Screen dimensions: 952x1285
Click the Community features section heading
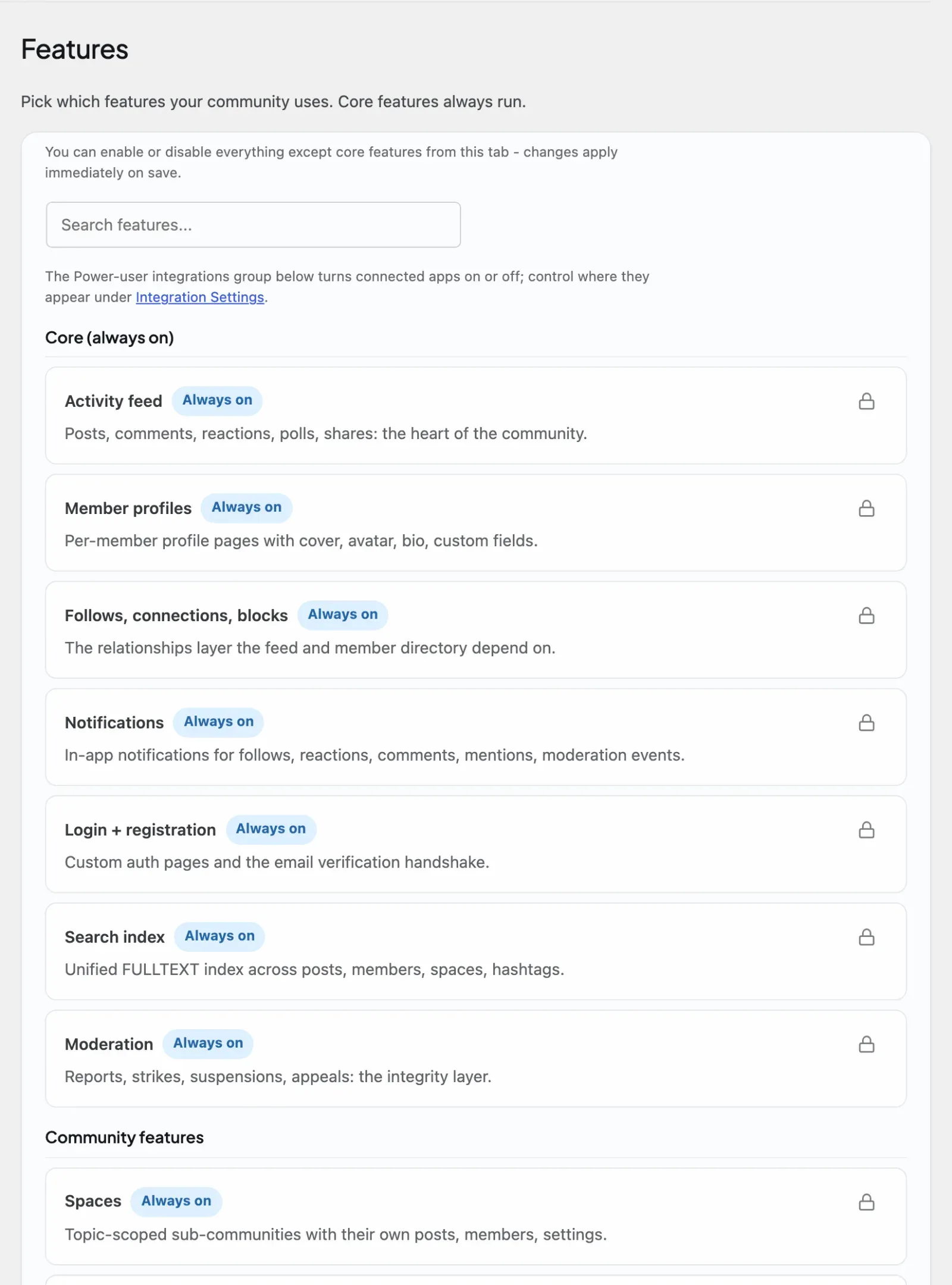coord(124,1137)
